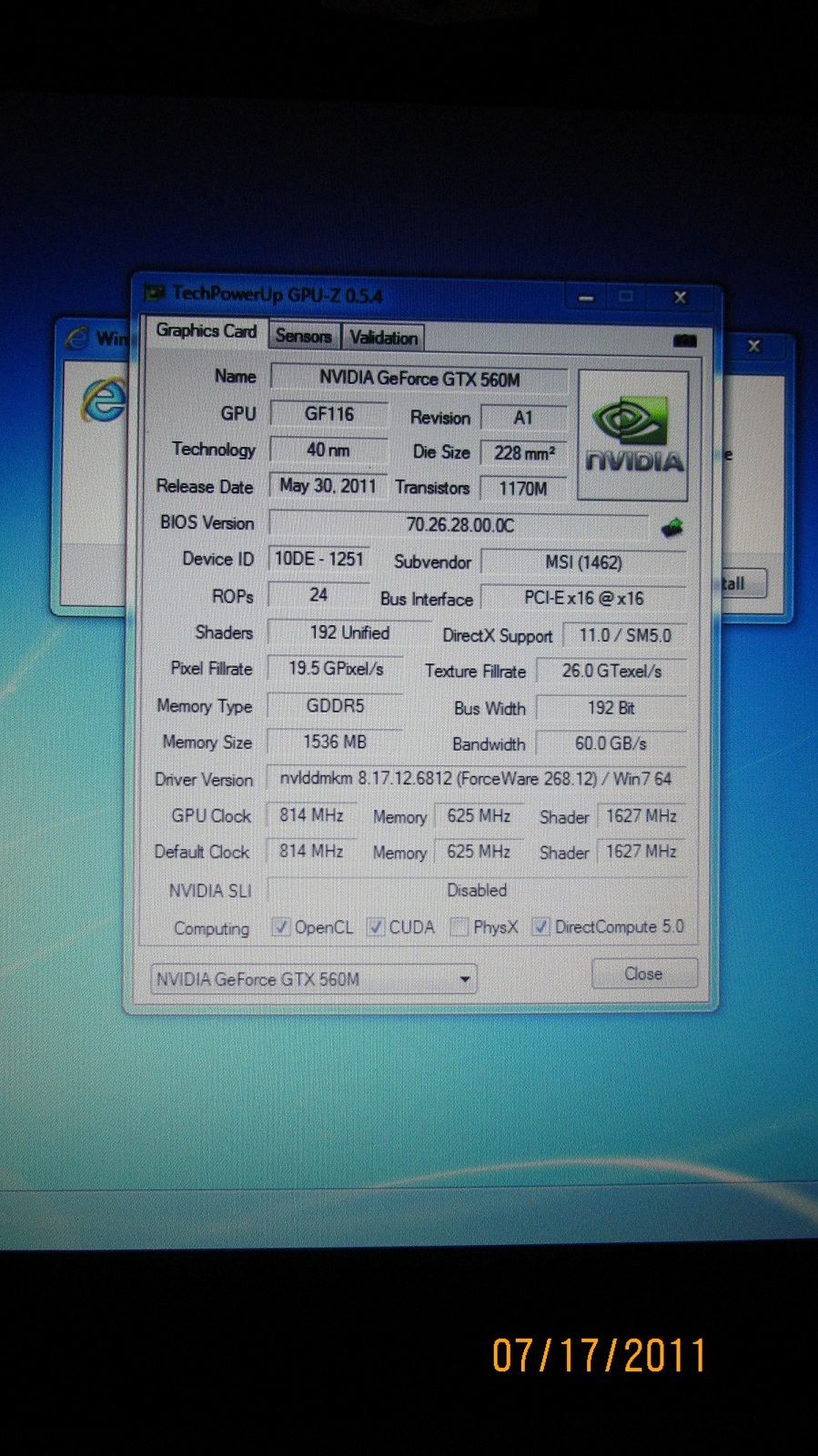This screenshot has width=818, height=1456.
Task: Click the Device ID field 10DE - 1251
Action: [319, 559]
